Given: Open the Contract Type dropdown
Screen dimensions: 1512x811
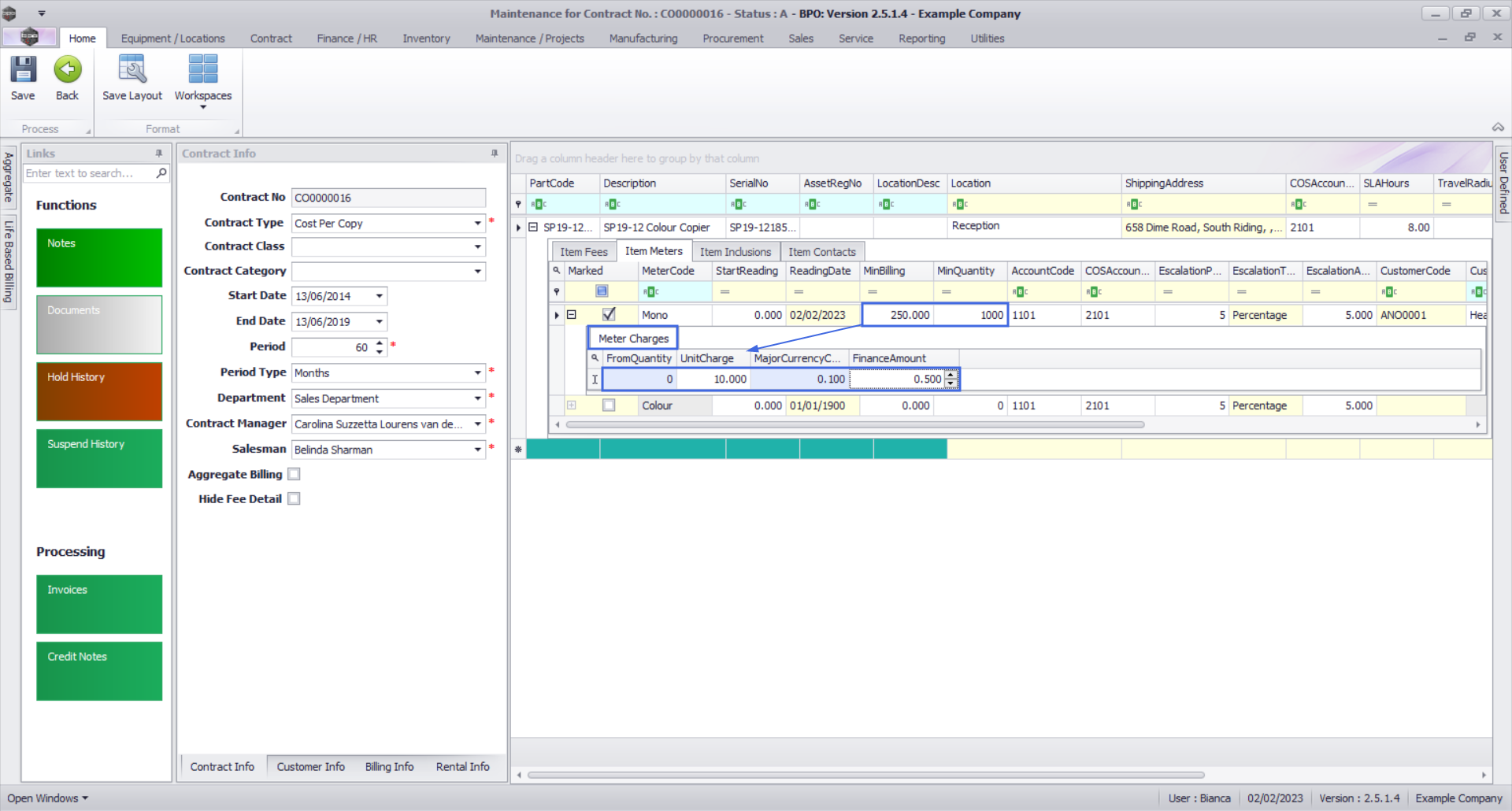Looking at the screenshot, I should click(477, 224).
